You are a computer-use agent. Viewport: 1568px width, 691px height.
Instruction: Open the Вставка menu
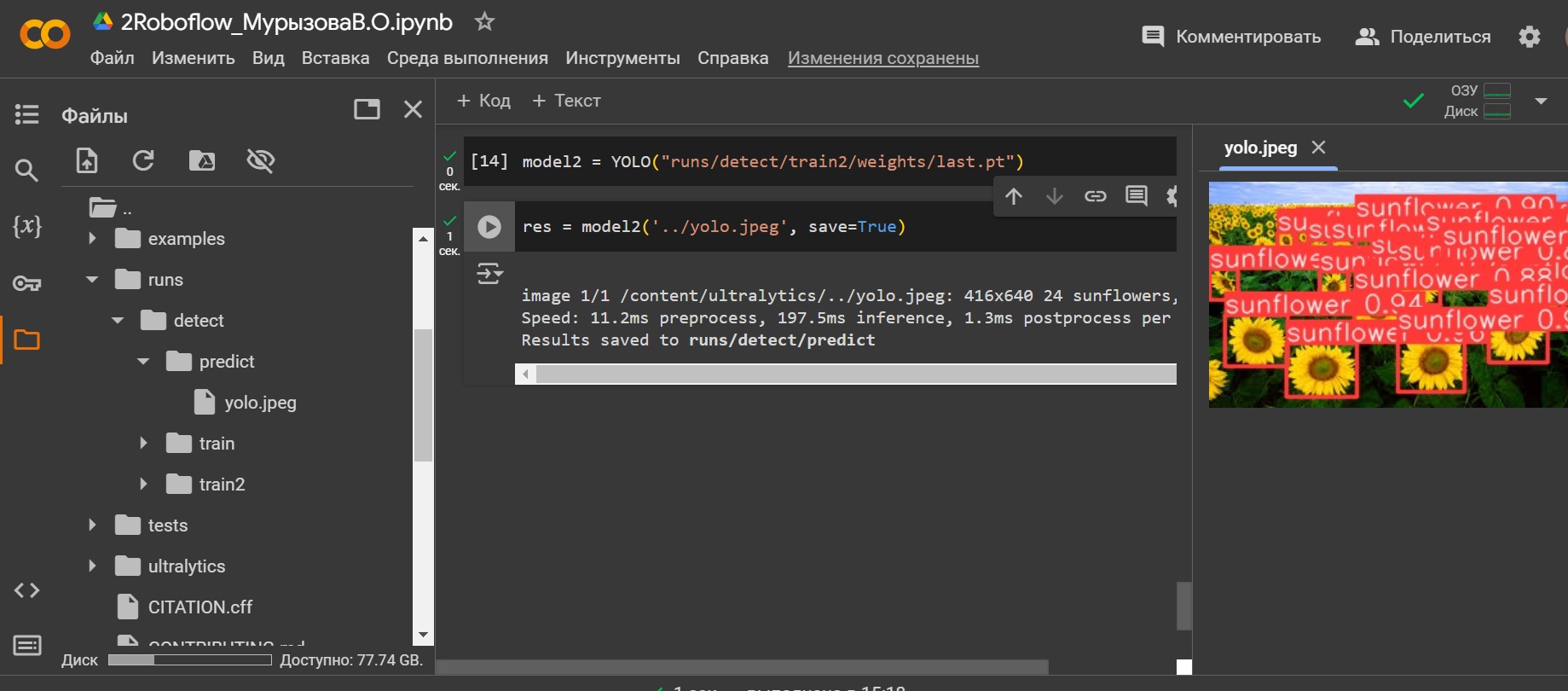coord(335,58)
